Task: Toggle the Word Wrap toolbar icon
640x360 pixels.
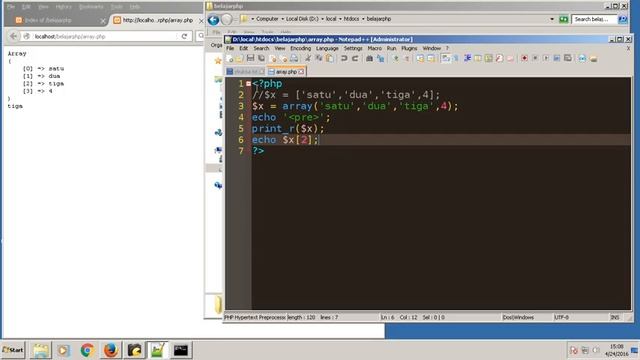Action: (x=446, y=58)
